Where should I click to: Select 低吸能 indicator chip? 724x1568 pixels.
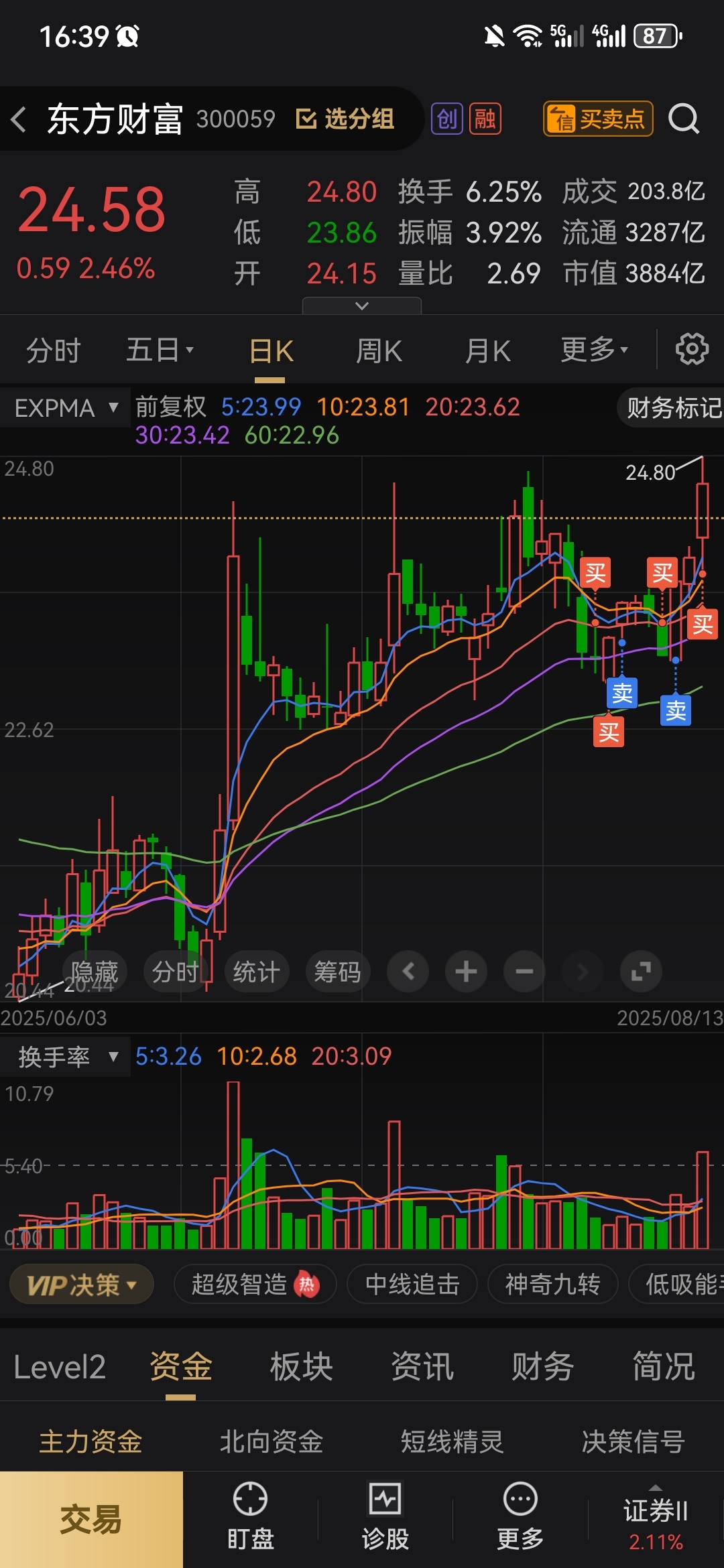(x=677, y=1285)
